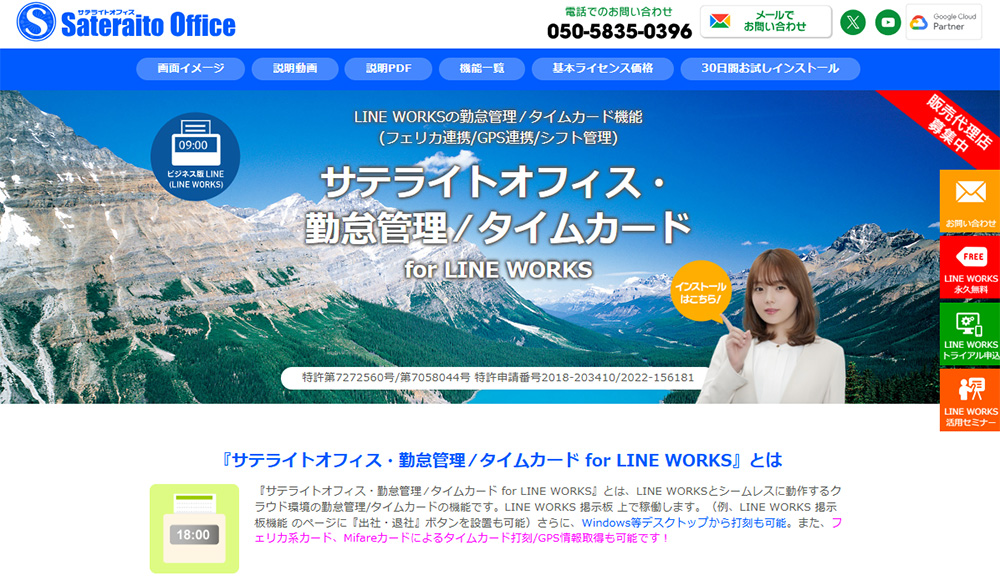Open the 説明動画 menu item
Image resolution: width=1000 pixels, height=581 pixels.
tap(295, 68)
